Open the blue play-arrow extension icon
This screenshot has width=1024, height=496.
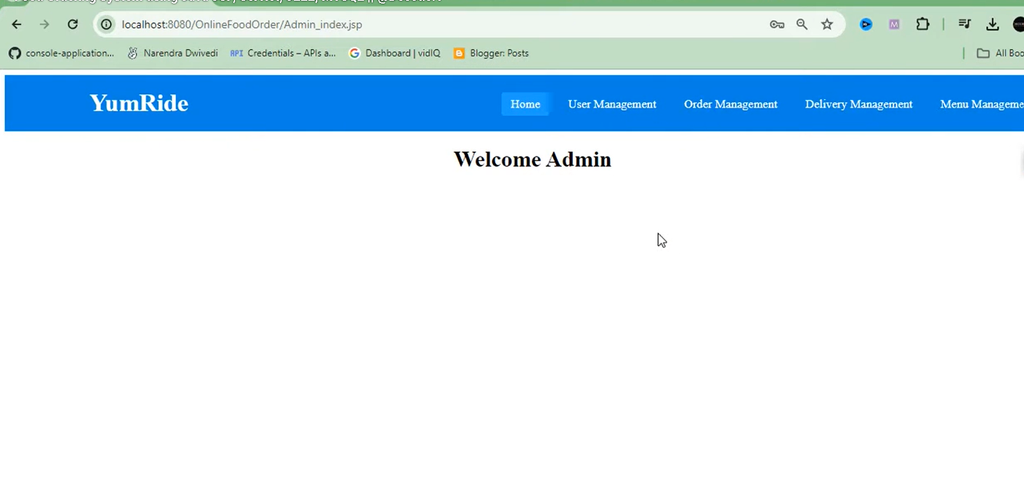click(x=866, y=24)
